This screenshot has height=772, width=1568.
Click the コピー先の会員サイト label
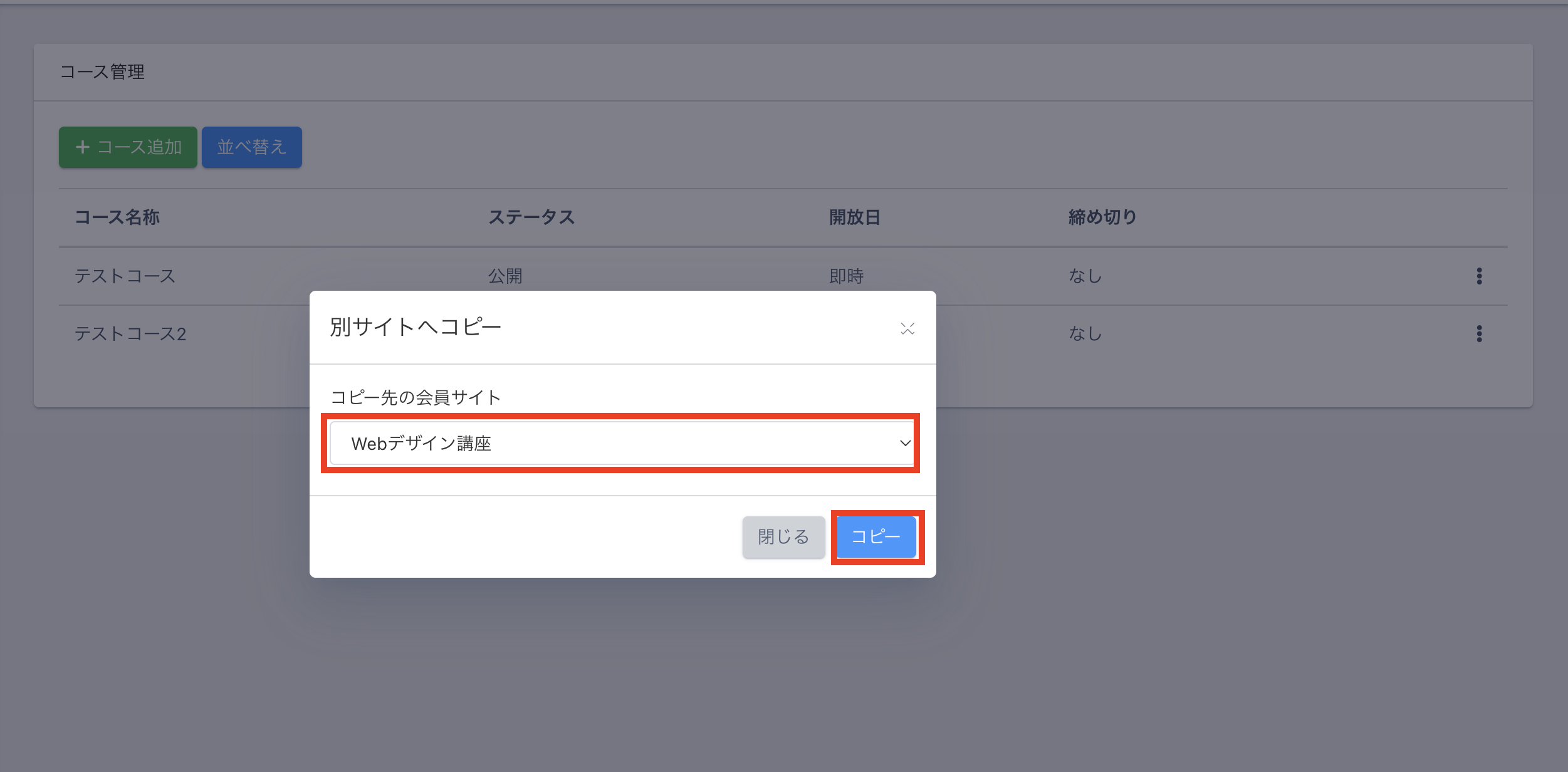coord(416,397)
